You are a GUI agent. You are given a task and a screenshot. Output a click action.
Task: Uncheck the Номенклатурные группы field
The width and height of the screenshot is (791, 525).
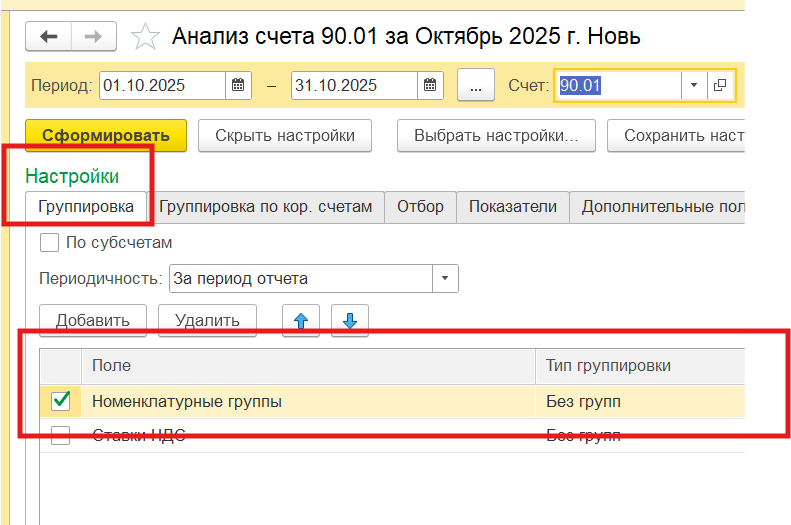[x=61, y=401]
